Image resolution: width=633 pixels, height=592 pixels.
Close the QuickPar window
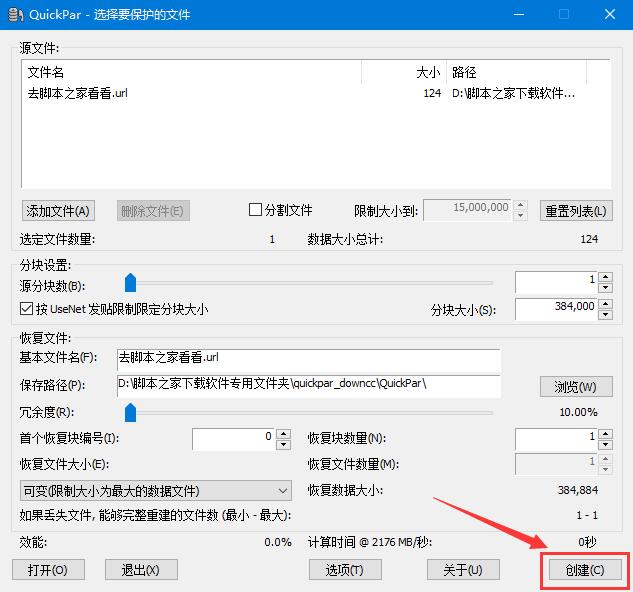(610, 15)
